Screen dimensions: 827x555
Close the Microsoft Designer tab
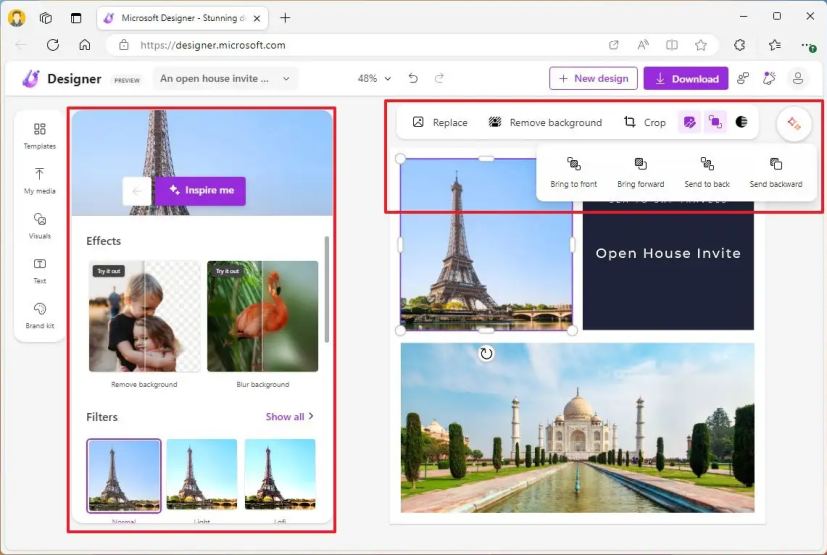[257, 18]
